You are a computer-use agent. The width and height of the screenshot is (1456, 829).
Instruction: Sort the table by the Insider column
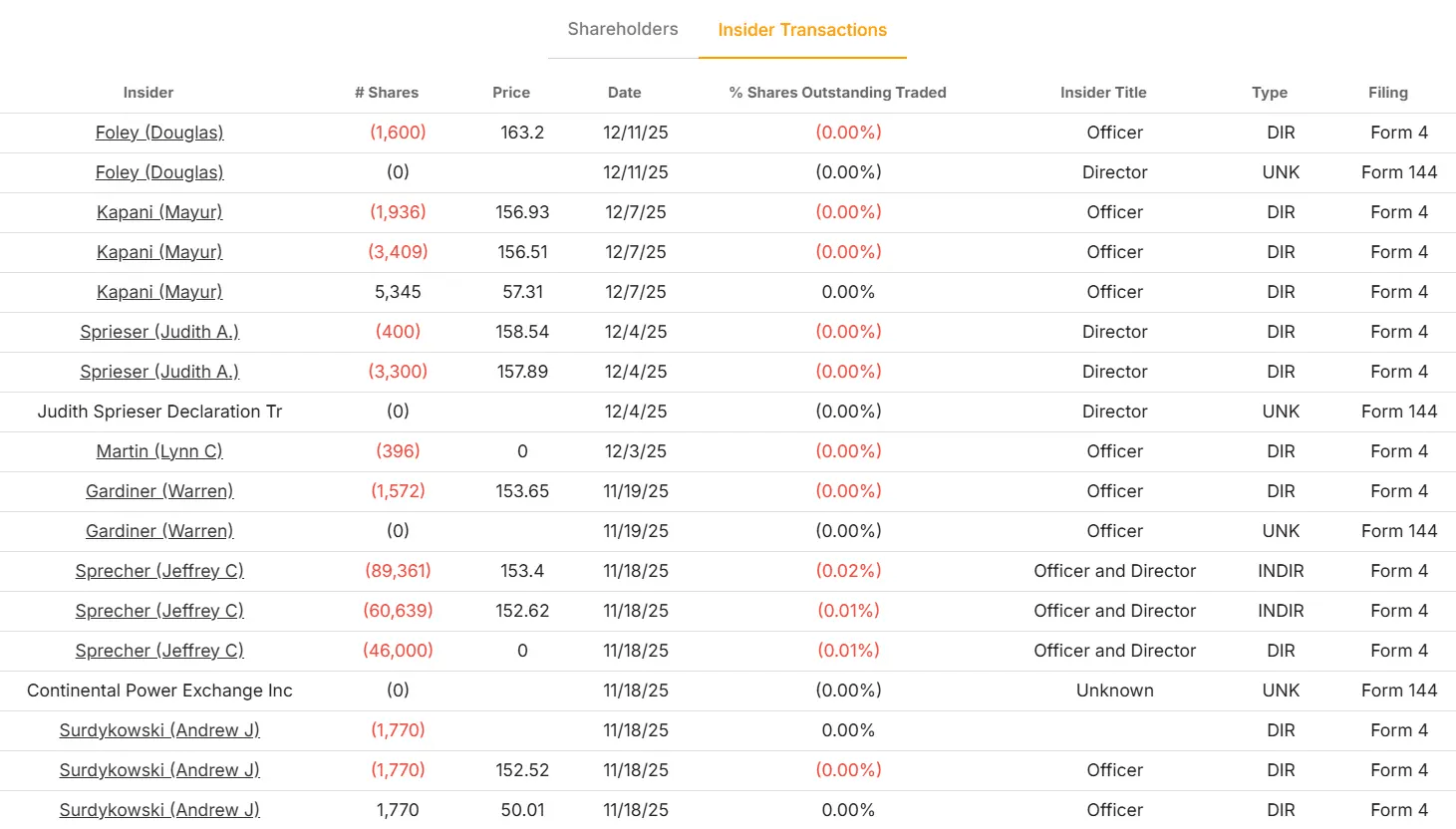pos(147,92)
